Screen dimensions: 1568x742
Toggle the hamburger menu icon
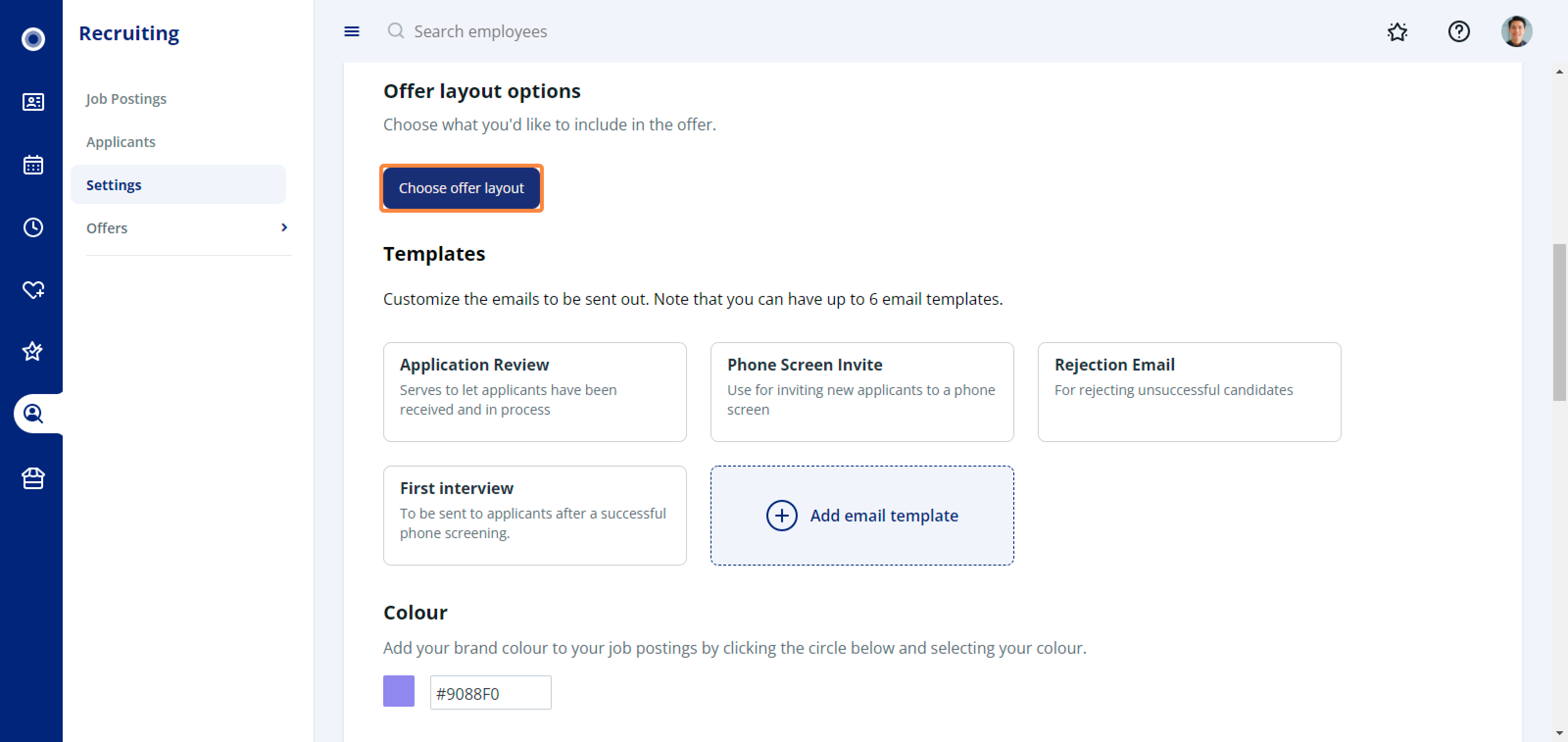352,31
